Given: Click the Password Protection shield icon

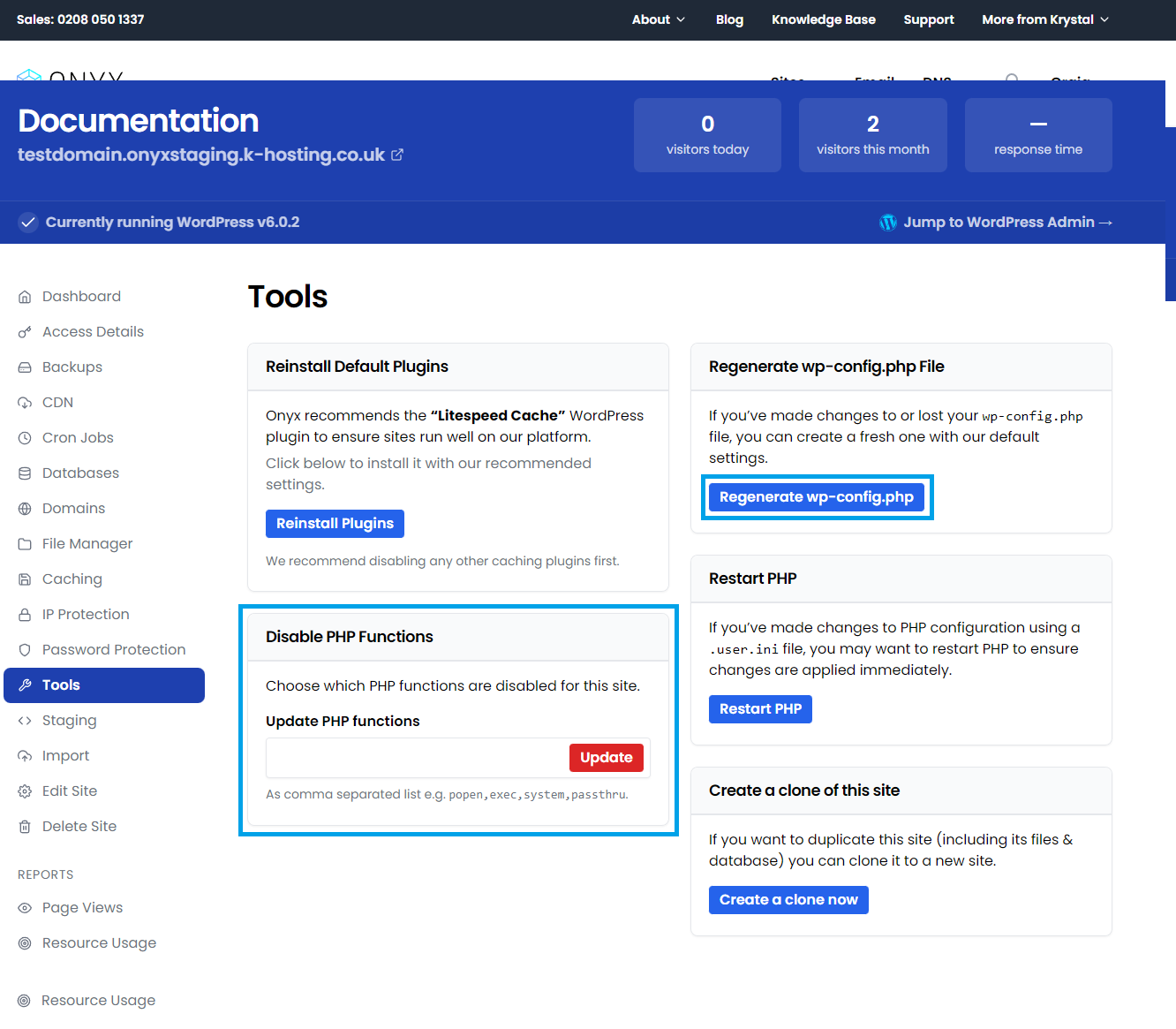Looking at the screenshot, I should 25,650.
